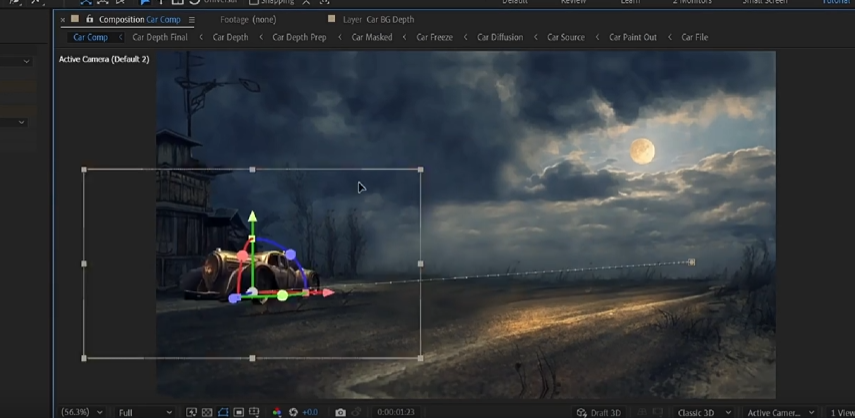Click the red X-axis arrow of the gizmo
The width and height of the screenshot is (855, 418).
[x=328, y=293]
